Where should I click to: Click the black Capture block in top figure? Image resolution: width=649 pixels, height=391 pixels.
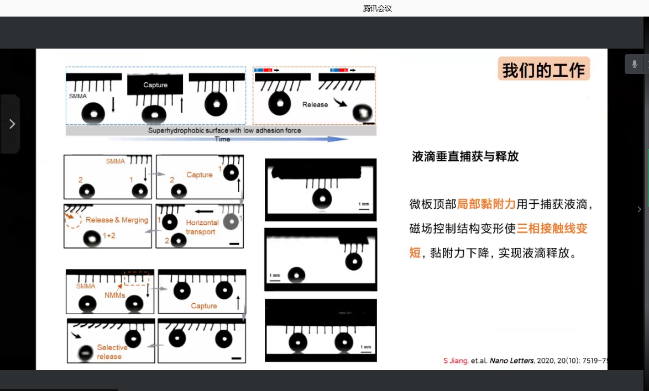coord(155,85)
